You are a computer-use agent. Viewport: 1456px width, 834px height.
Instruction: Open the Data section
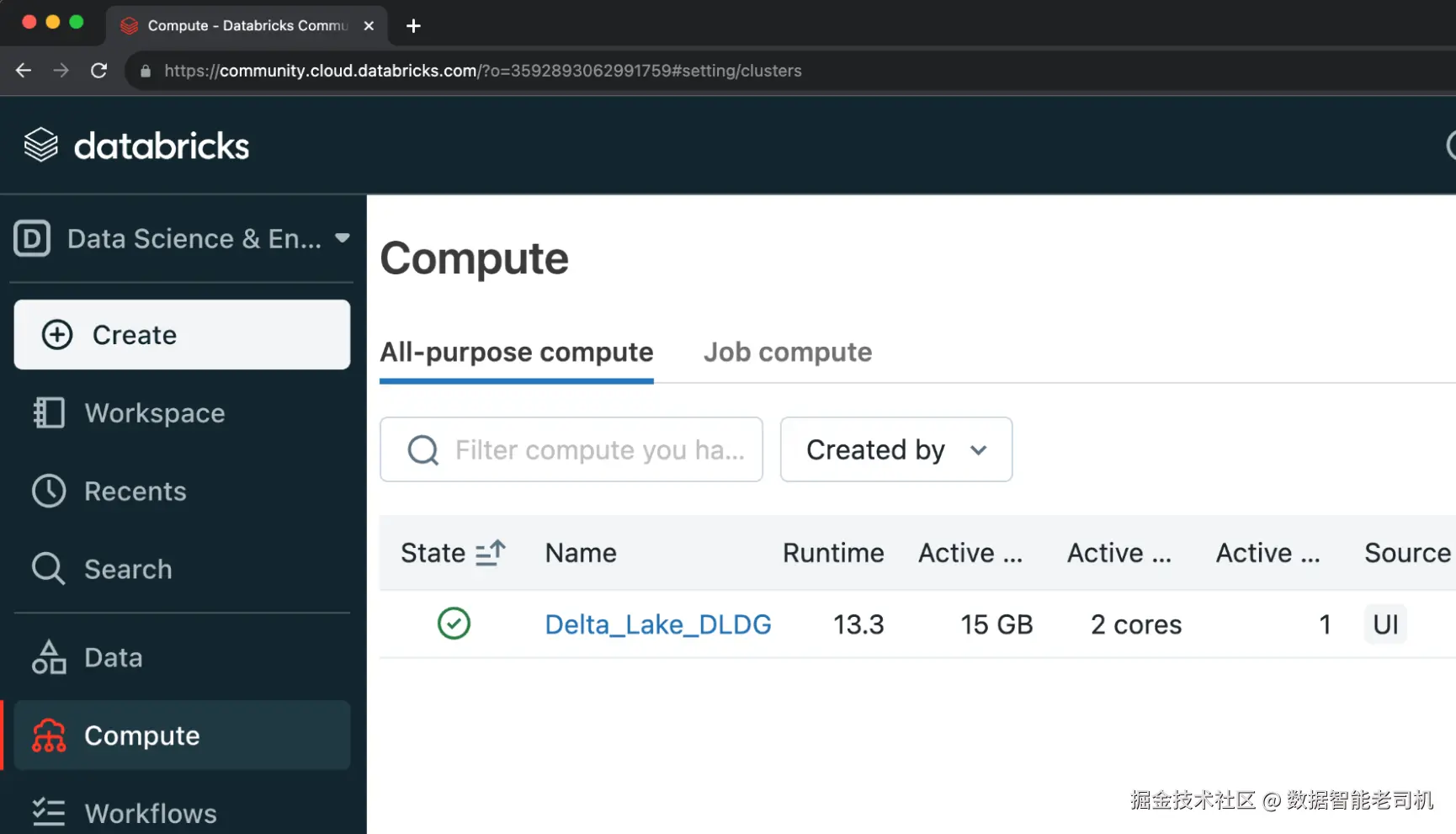[x=113, y=657]
